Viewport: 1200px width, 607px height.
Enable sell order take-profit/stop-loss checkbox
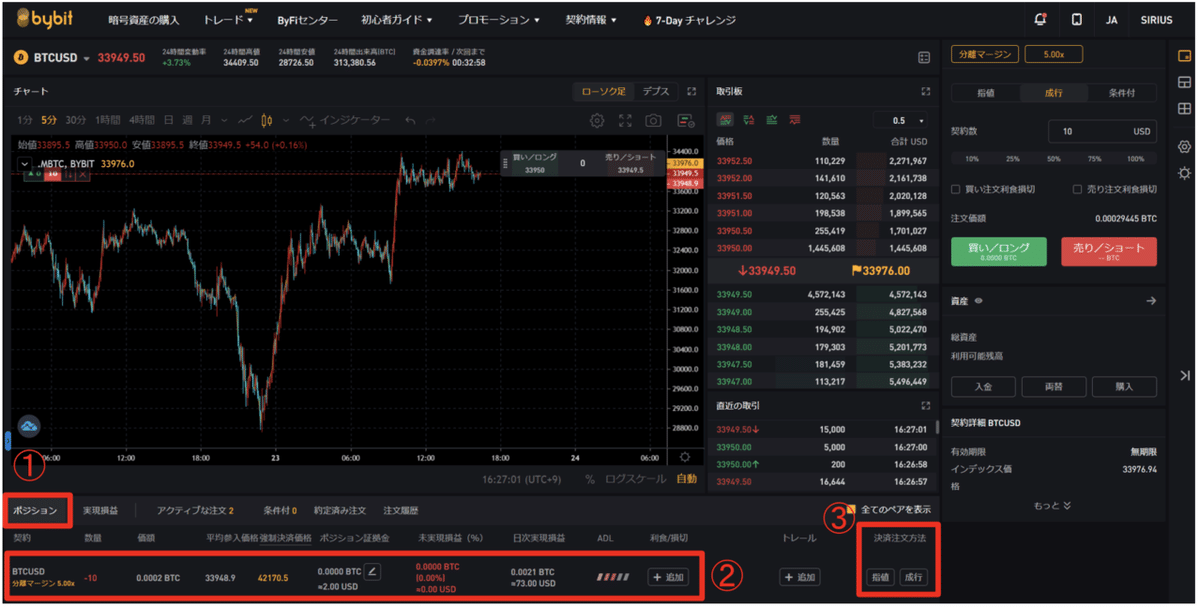click(1077, 189)
